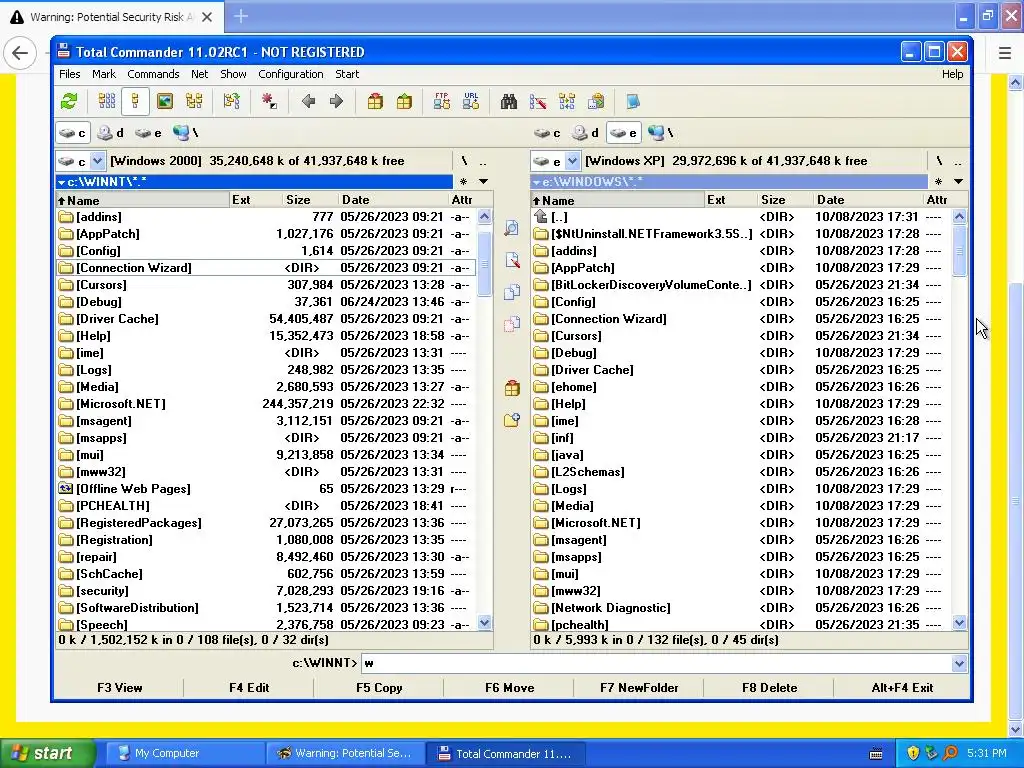
Task: Open the Help menu
Action: (x=952, y=74)
